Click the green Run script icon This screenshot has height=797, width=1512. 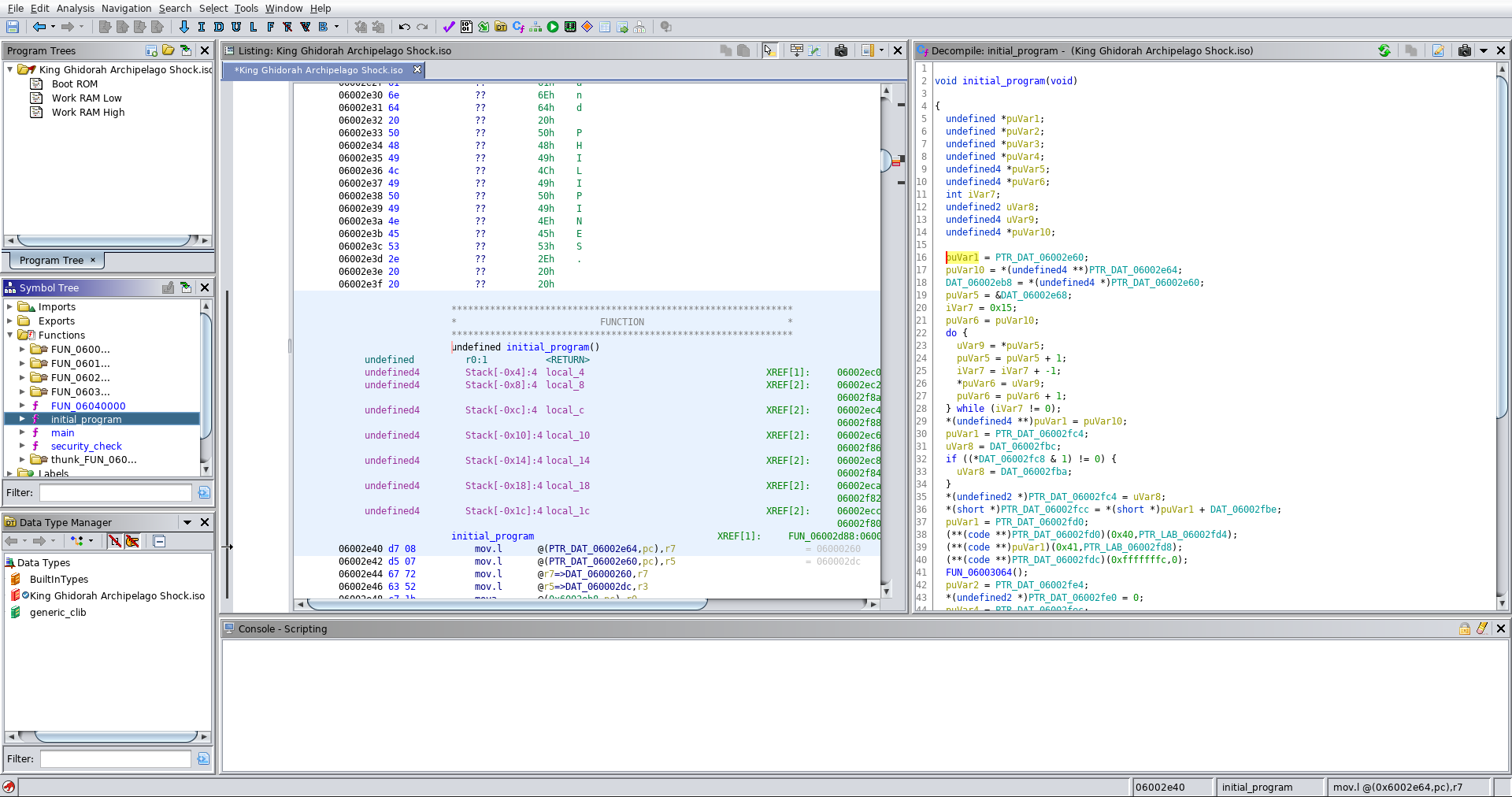(553, 27)
